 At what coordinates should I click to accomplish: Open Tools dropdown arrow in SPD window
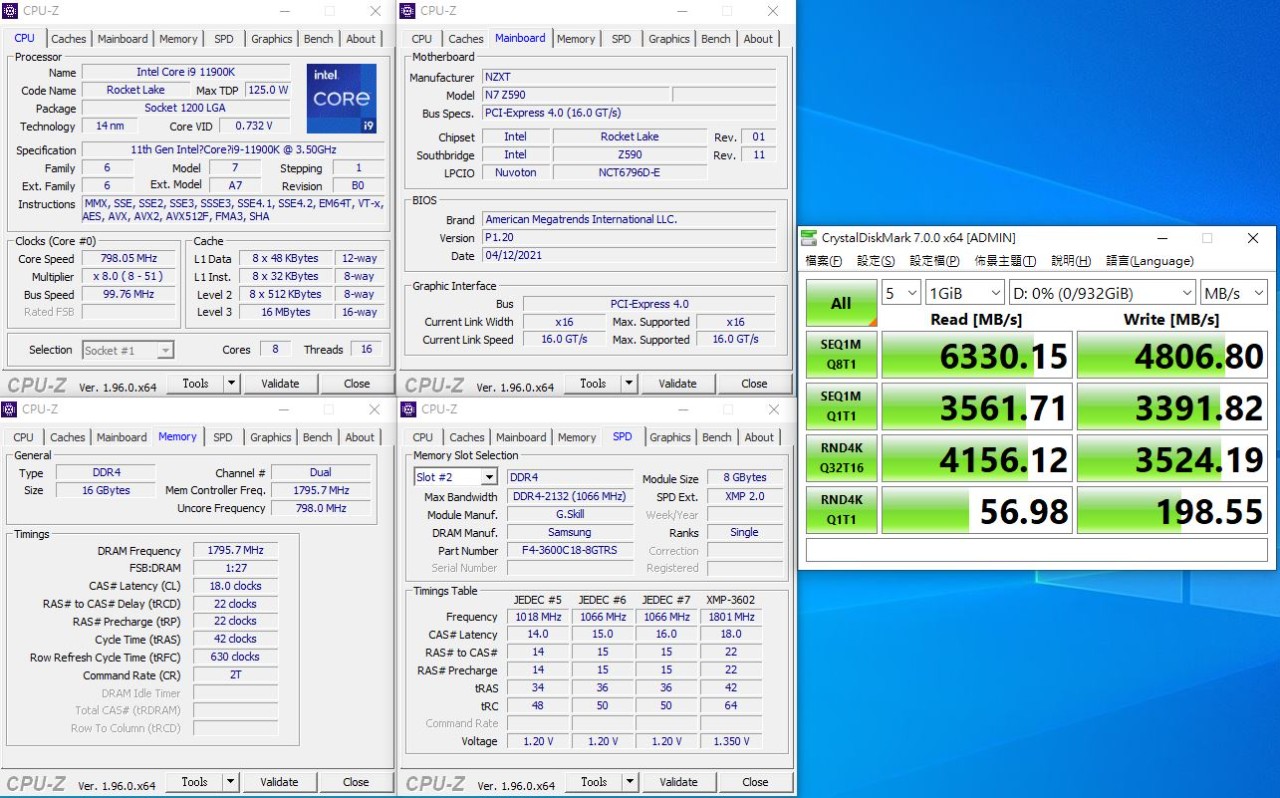tap(630, 782)
